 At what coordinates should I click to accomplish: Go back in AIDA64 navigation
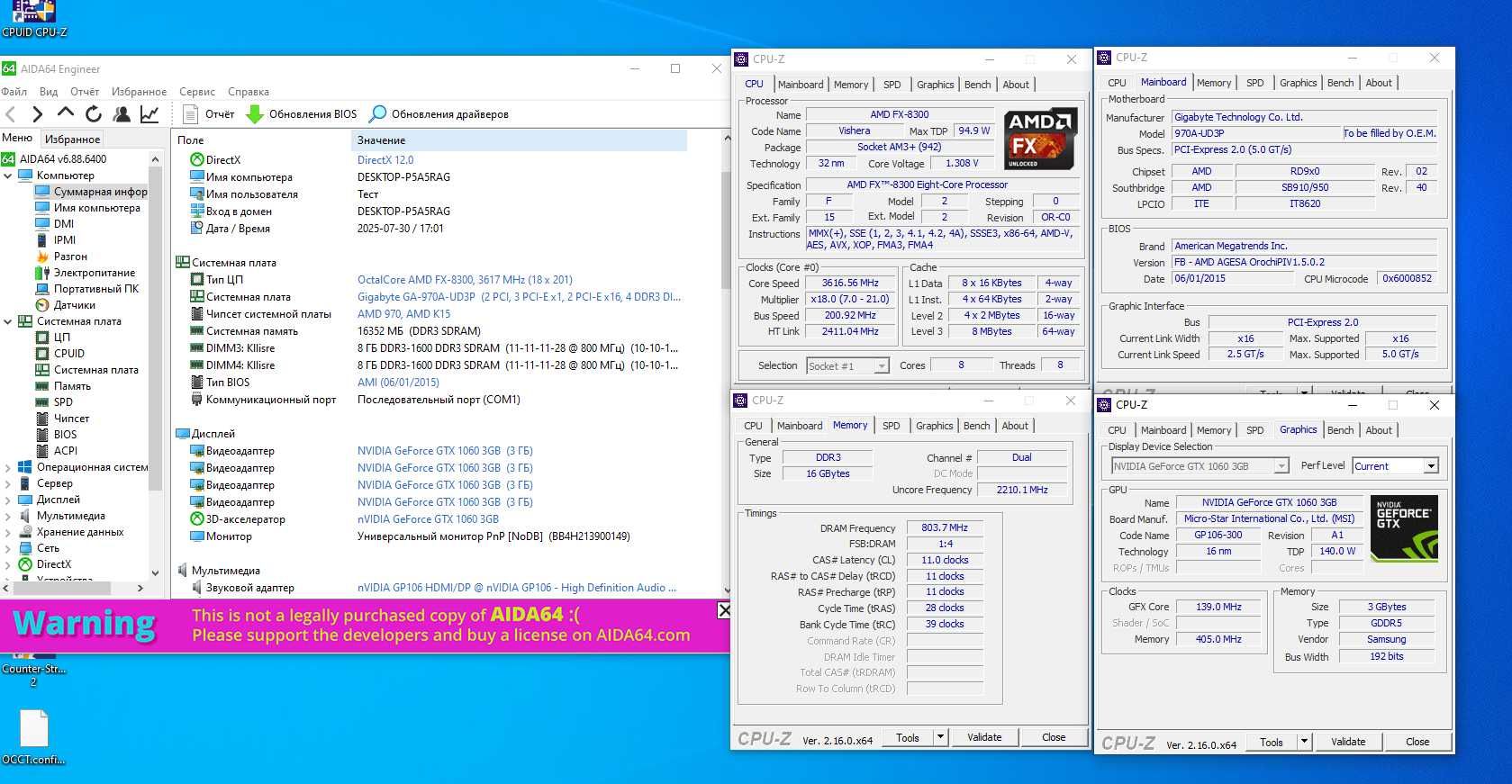[x=11, y=114]
